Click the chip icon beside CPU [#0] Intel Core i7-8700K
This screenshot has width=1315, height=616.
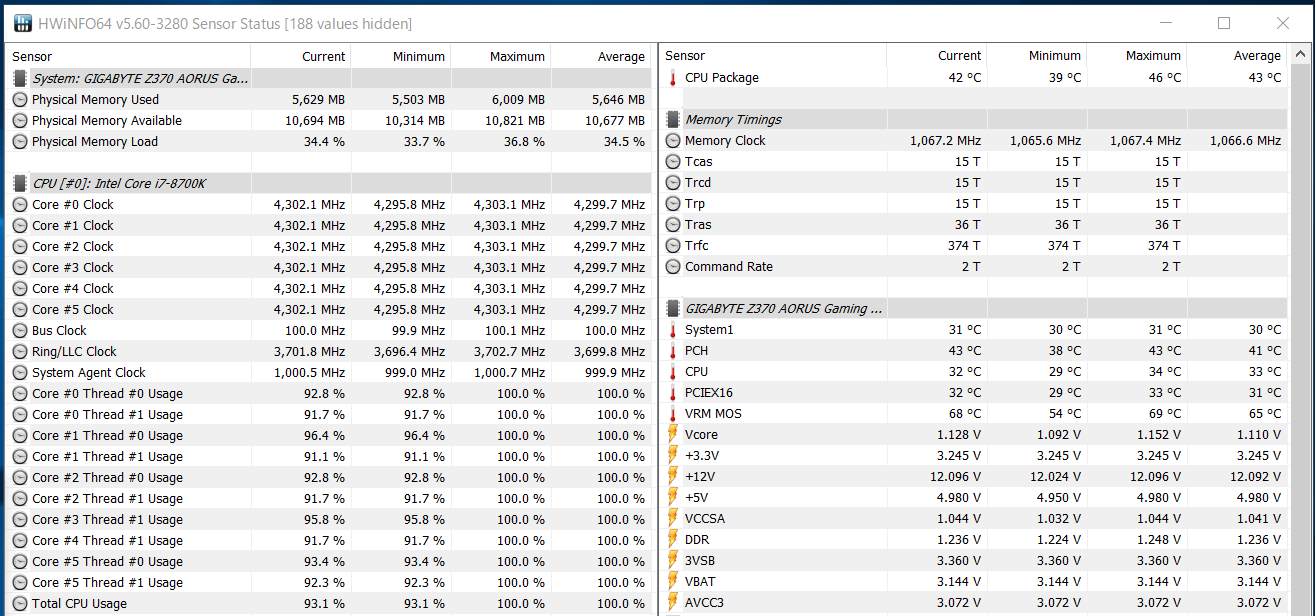20,183
